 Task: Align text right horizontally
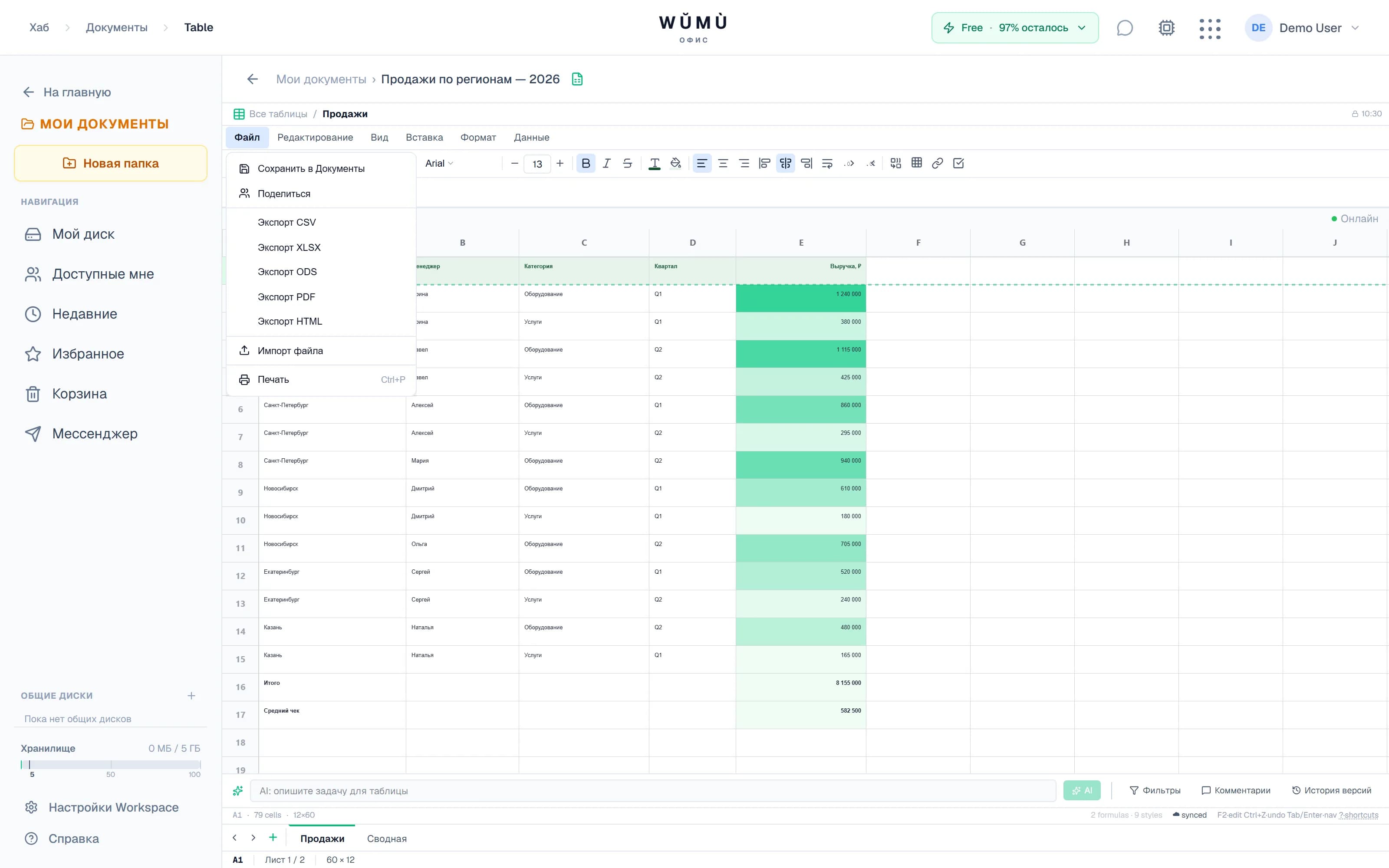(744, 164)
